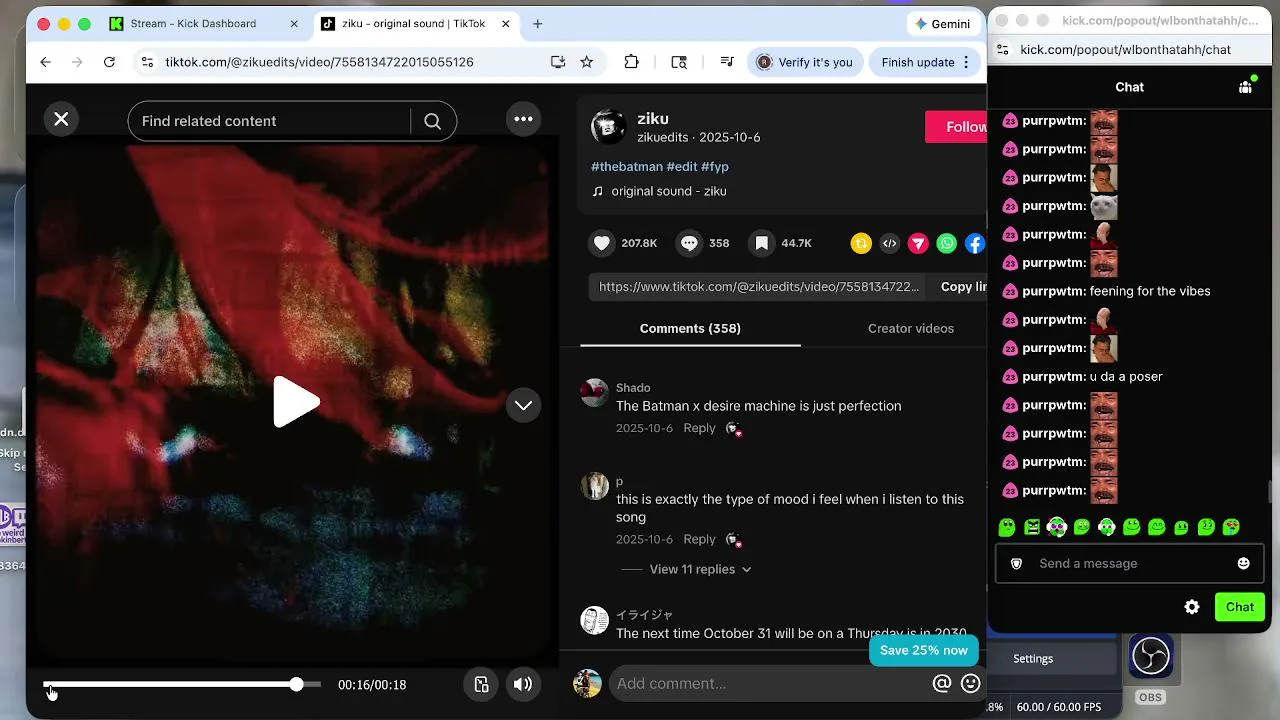The height and width of the screenshot is (720, 1280).
Task: Pick the heart-eyes green emote in Kick chat
Action: point(1231,527)
